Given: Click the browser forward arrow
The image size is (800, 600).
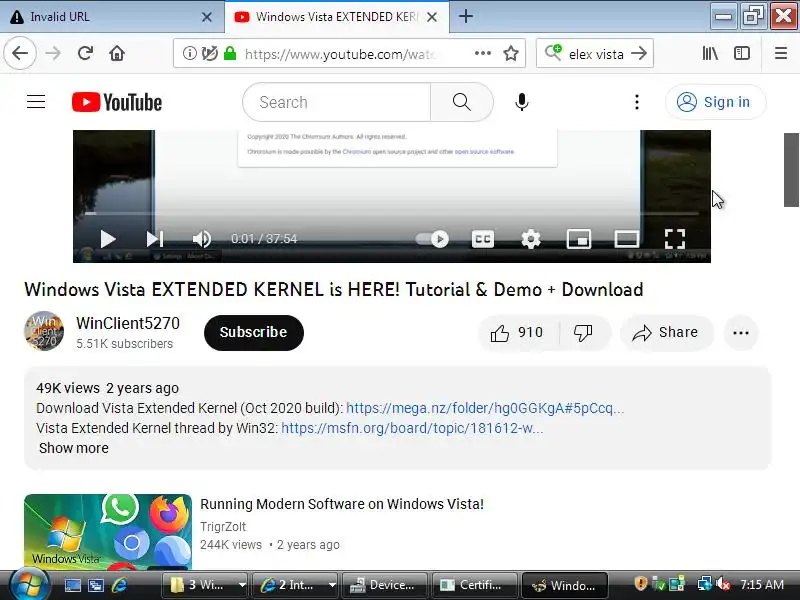Looking at the screenshot, I should point(53,53).
